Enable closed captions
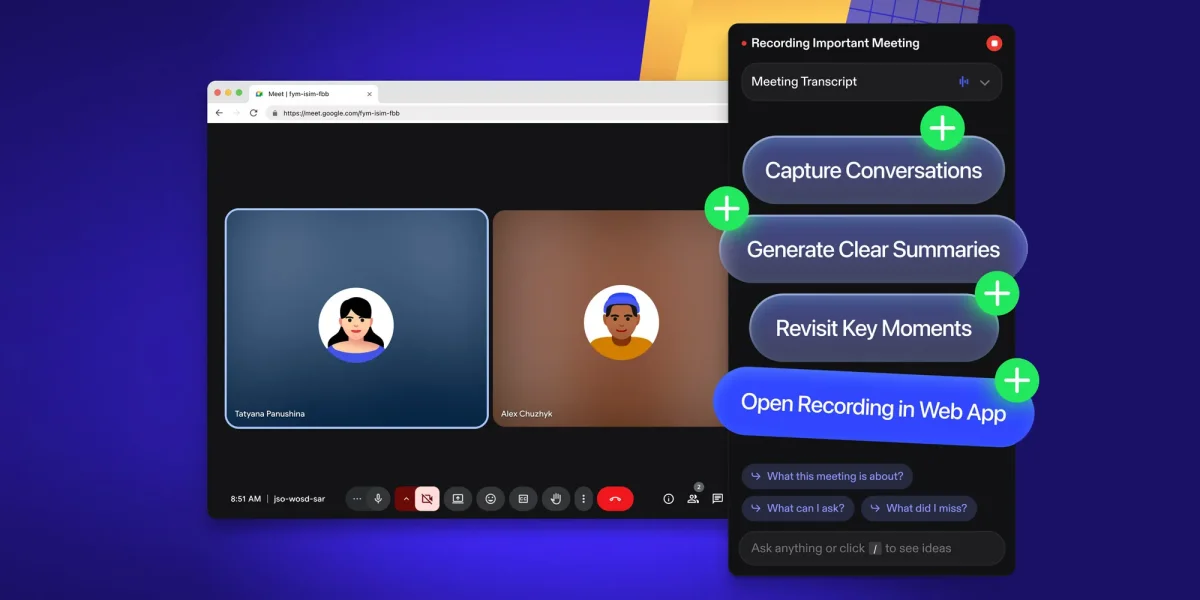Screen dimensions: 1200x600 [x=522, y=498]
